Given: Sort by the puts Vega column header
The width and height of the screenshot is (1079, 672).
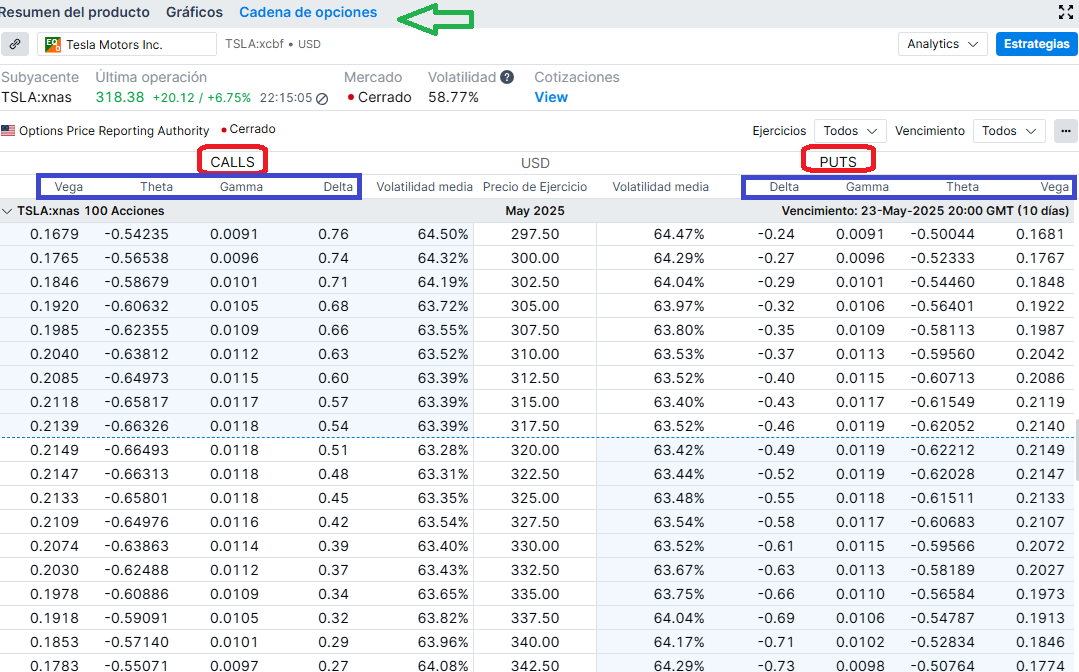Looking at the screenshot, I should tap(1054, 187).
